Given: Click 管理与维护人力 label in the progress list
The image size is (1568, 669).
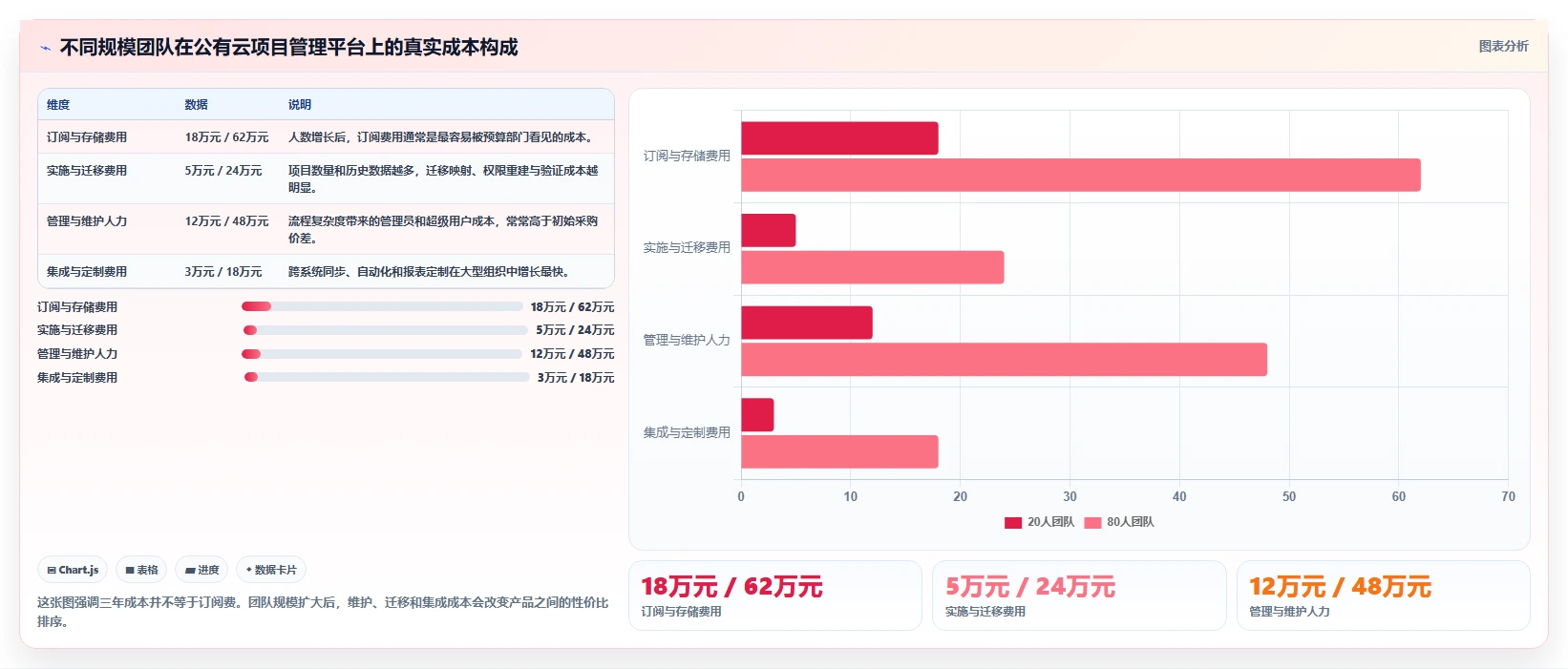Looking at the screenshot, I should [x=77, y=354].
